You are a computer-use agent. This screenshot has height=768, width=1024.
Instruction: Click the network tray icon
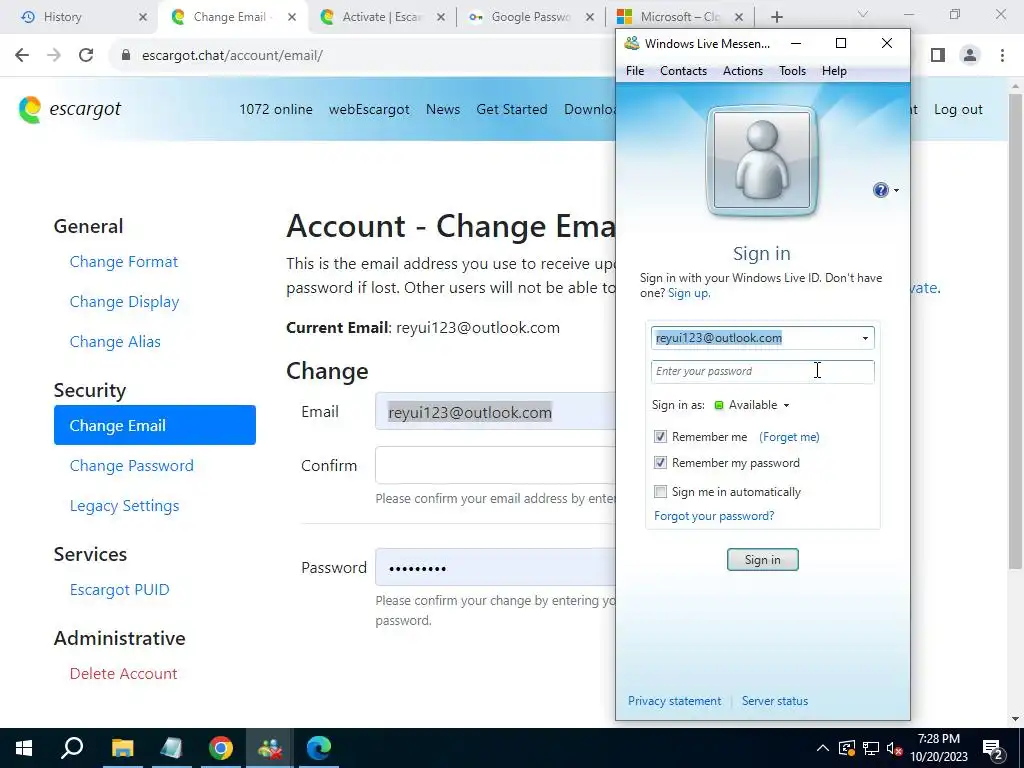871,748
